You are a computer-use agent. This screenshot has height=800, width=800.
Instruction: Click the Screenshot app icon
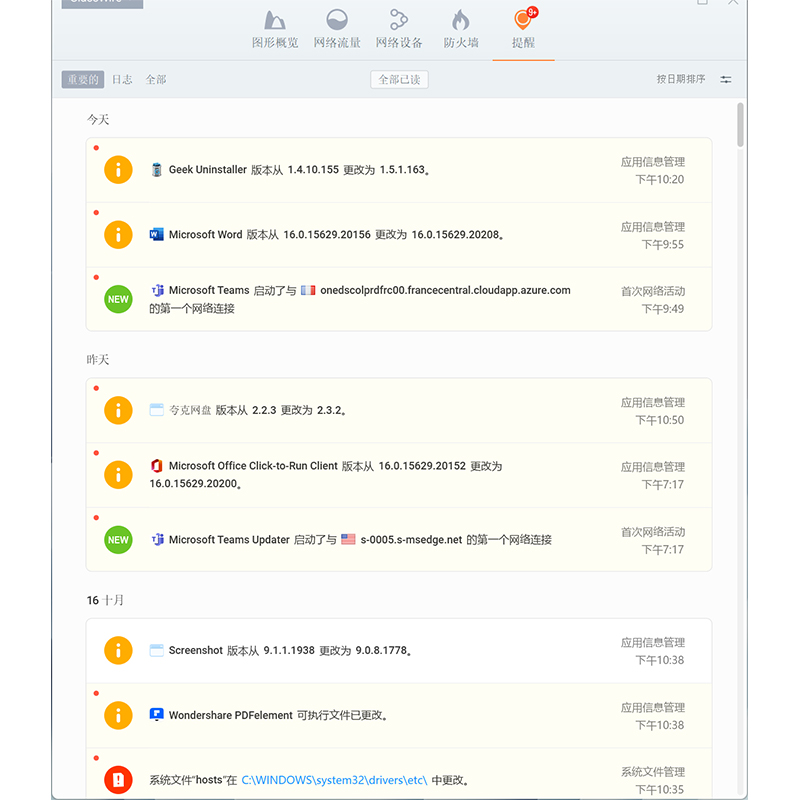(157, 650)
